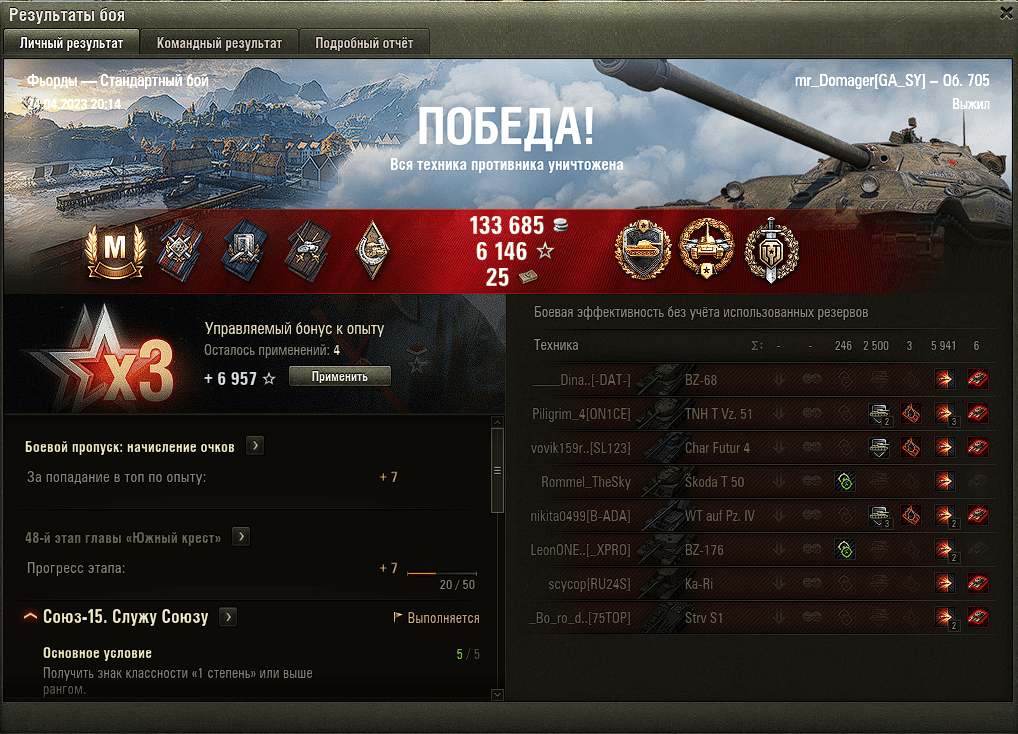Click the critical hit icon for TNH T Vz. 51

point(911,413)
